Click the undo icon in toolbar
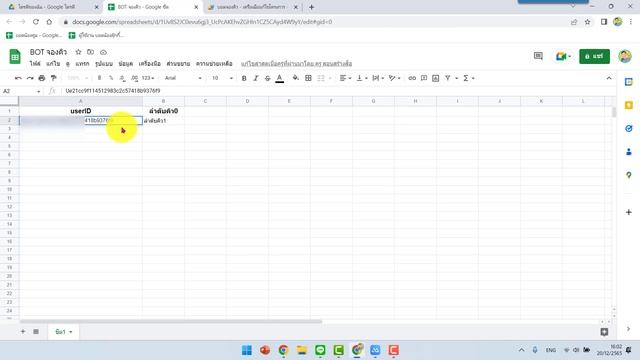Screen dimensions: 640x360 tap(18, 78)
